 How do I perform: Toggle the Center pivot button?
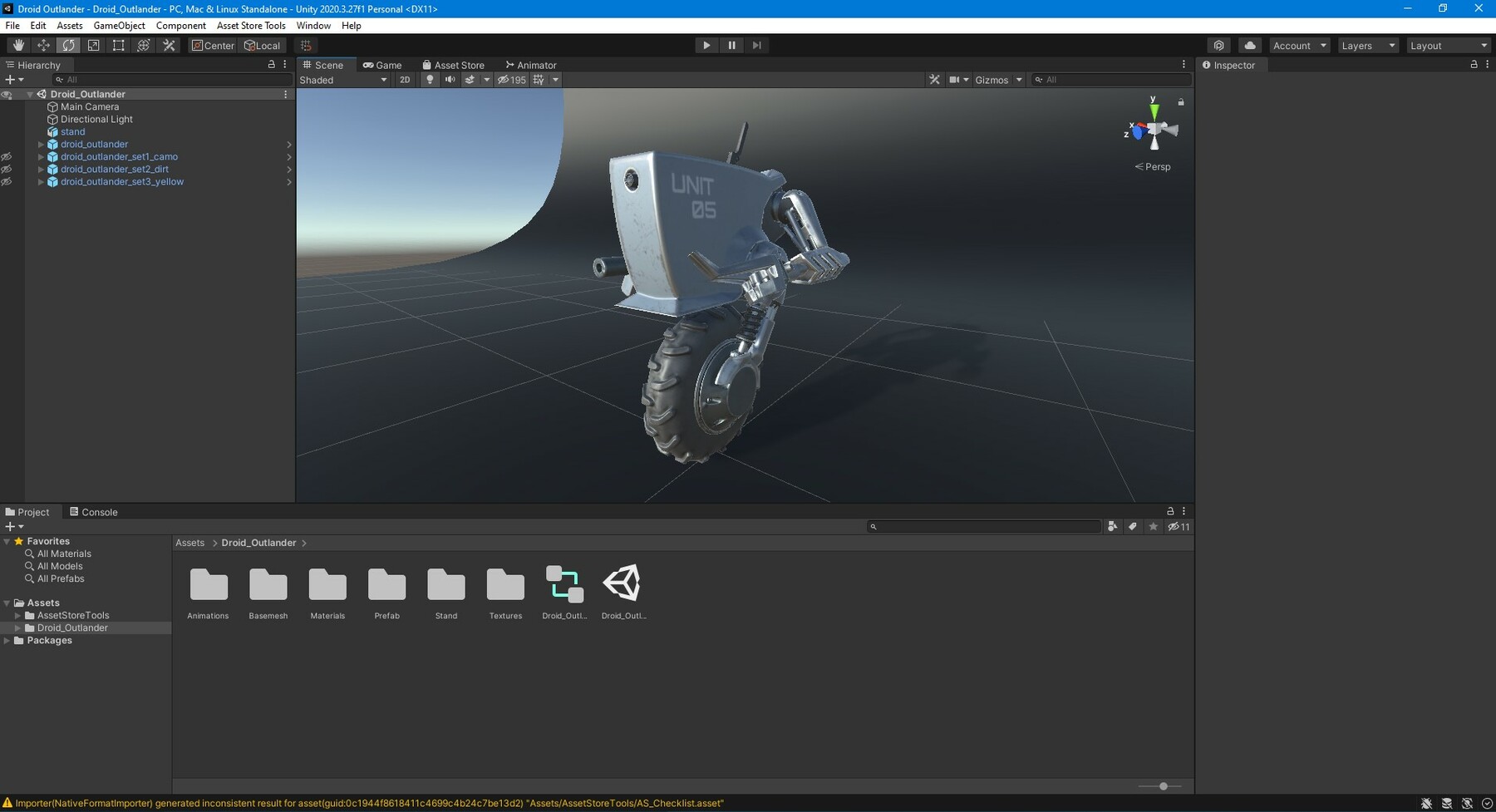coord(213,46)
